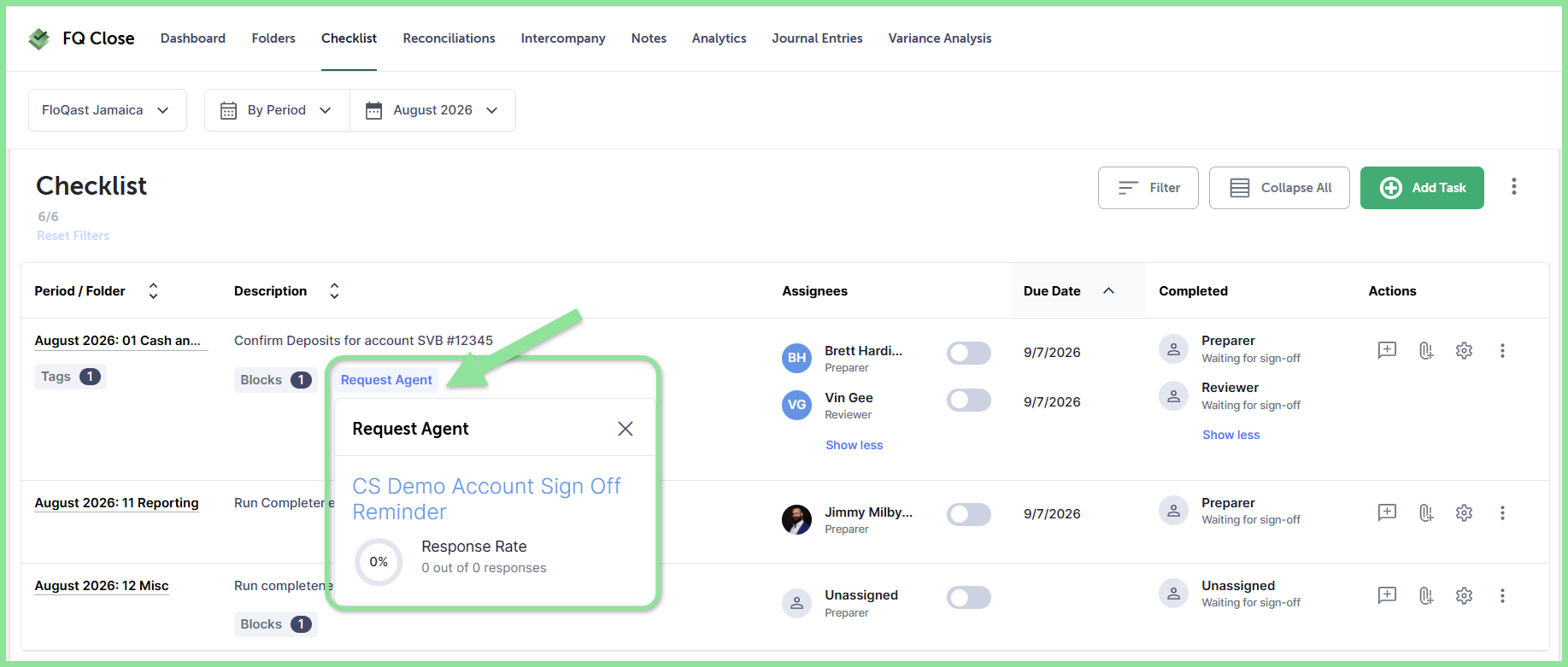Attach a file to the 11 Reporting task

(1425, 512)
